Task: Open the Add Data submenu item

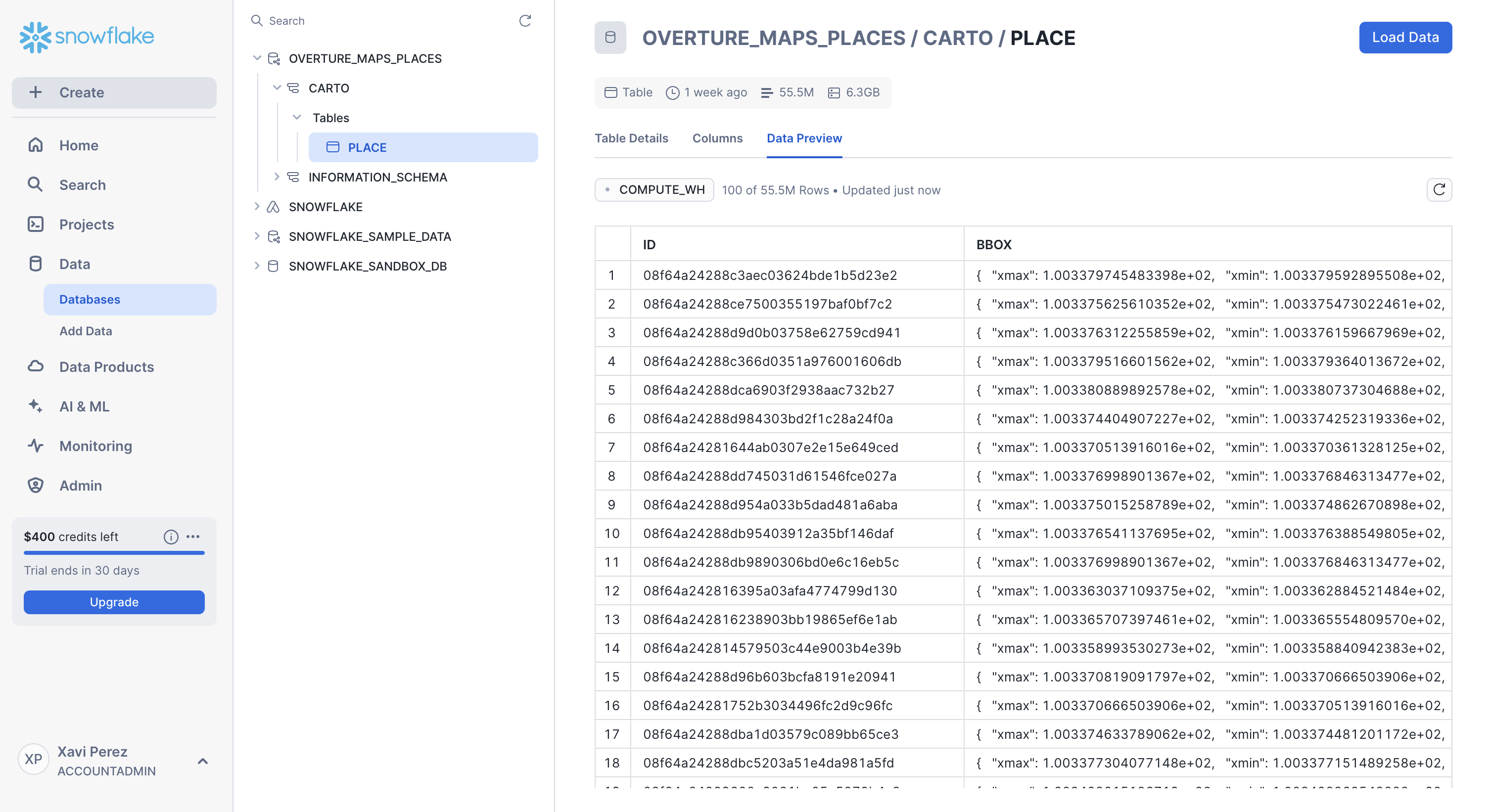Action: [x=86, y=331]
